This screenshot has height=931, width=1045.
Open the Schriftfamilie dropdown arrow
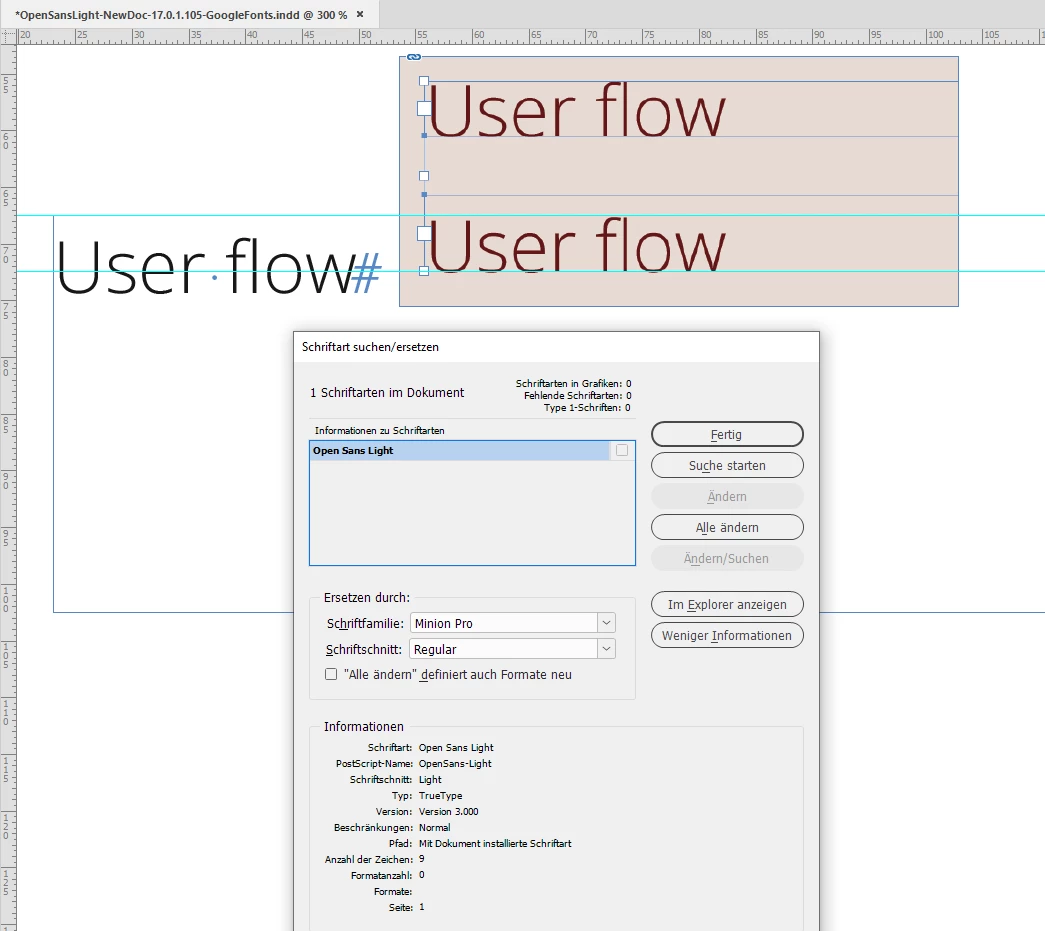pos(606,623)
